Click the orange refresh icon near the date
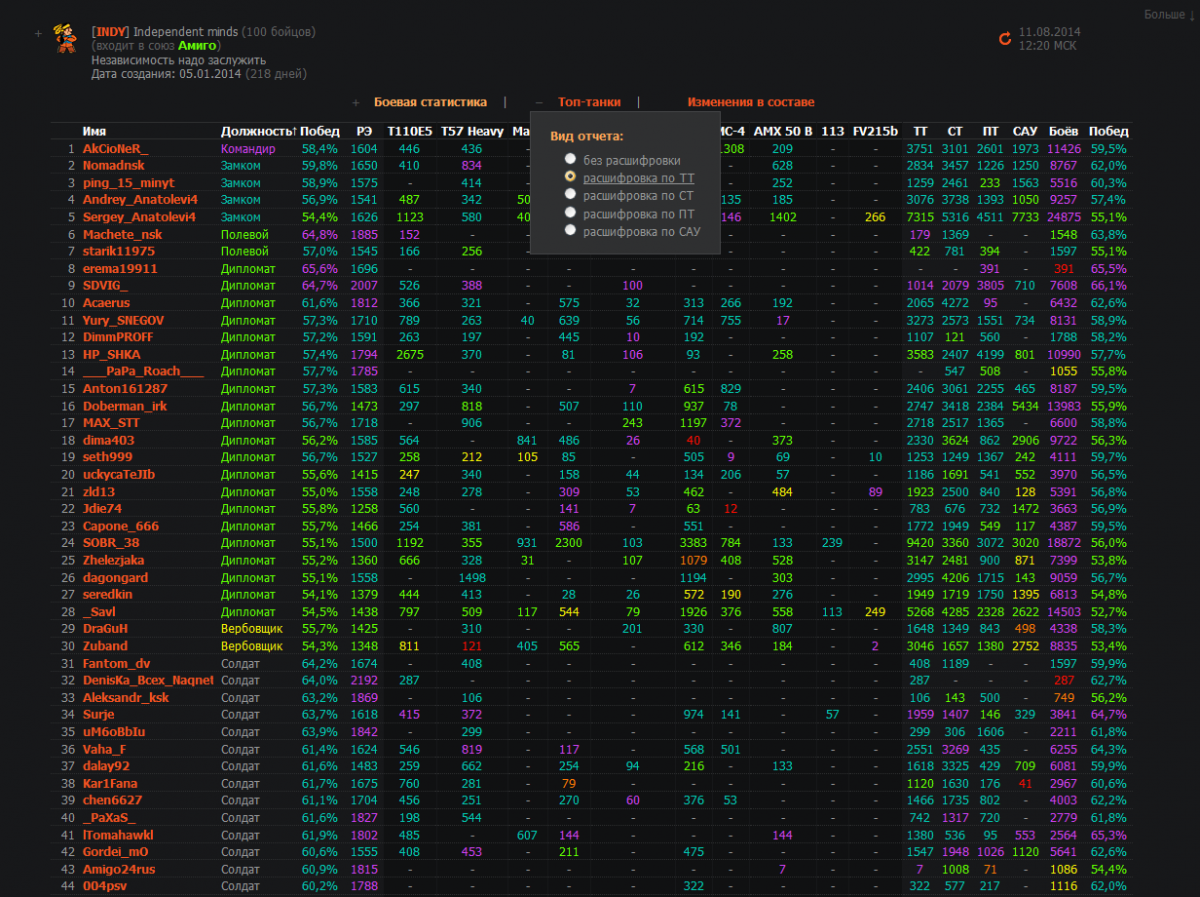Viewport: 1200px width, 897px height. click(1005, 39)
